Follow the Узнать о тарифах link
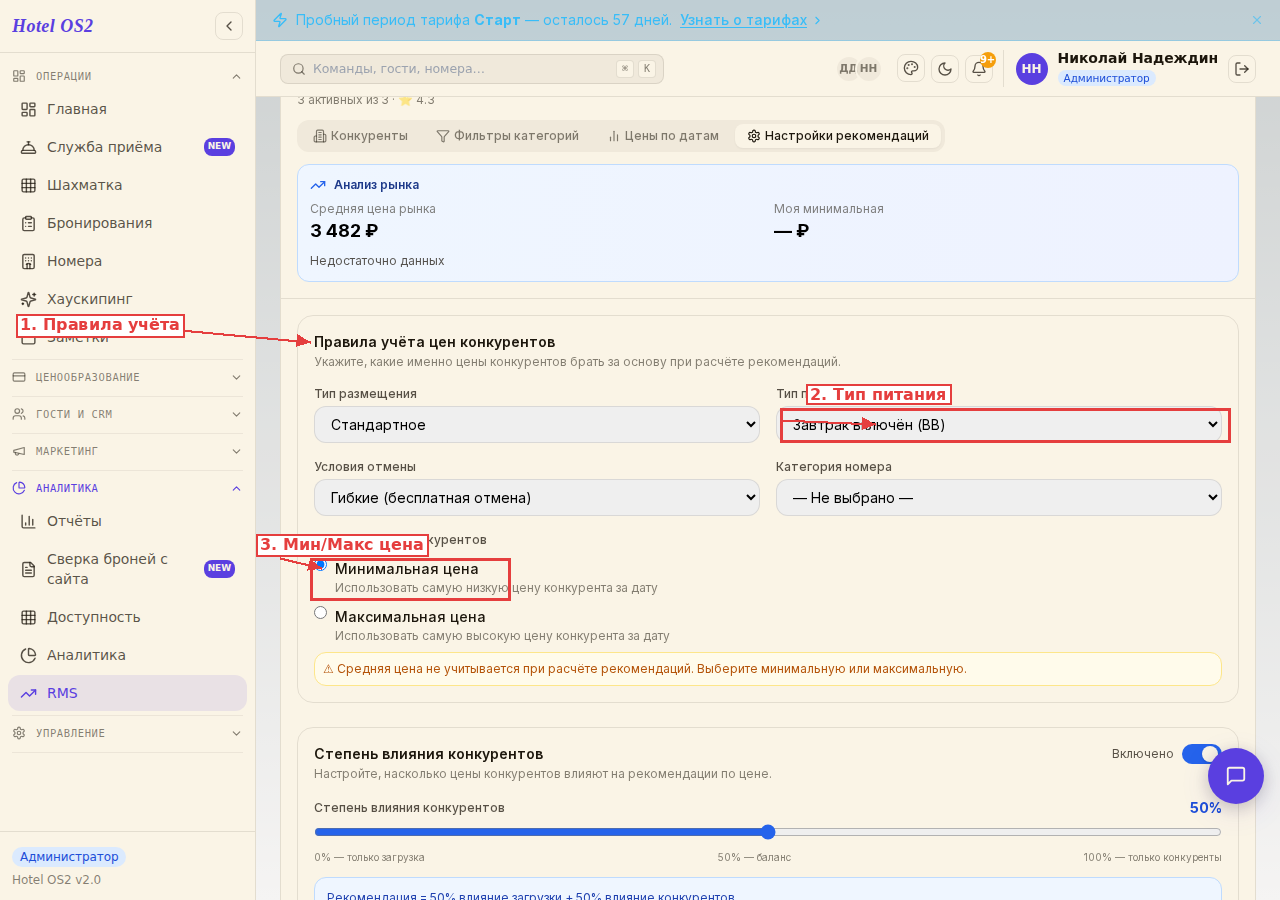This screenshot has height=900, width=1280. click(x=743, y=20)
